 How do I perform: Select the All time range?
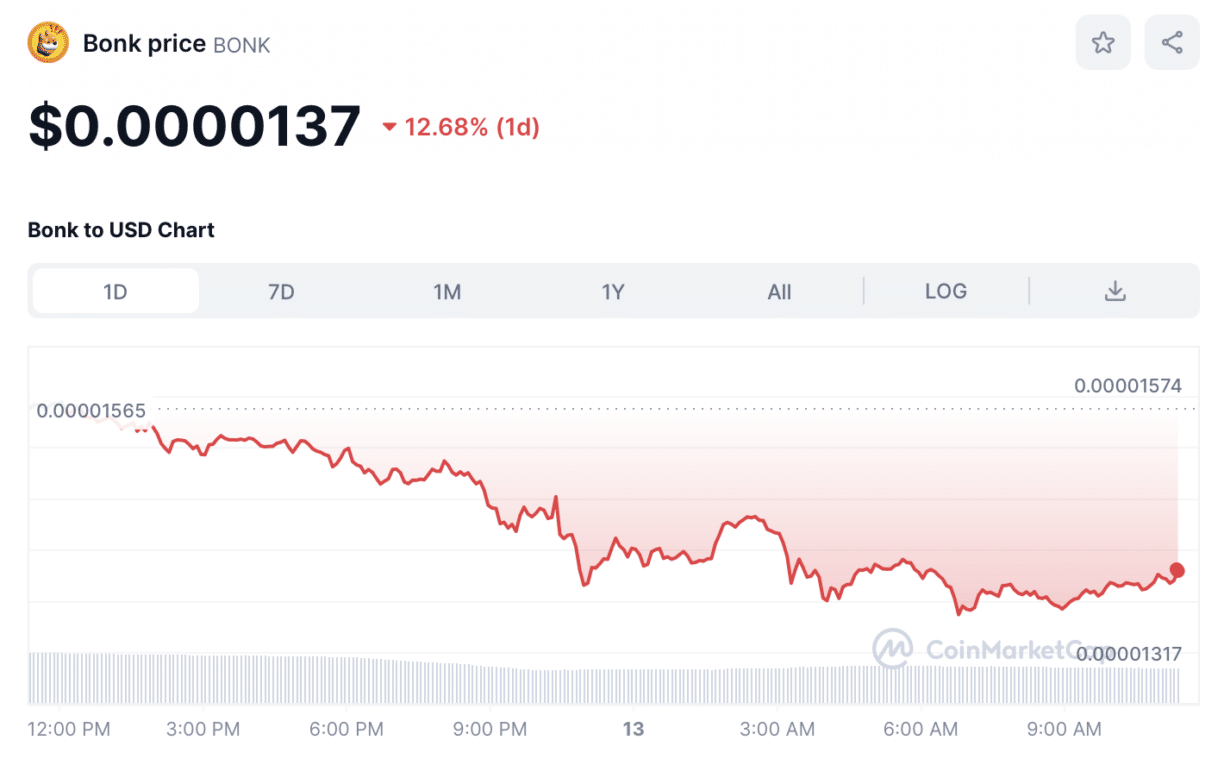coord(779,291)
